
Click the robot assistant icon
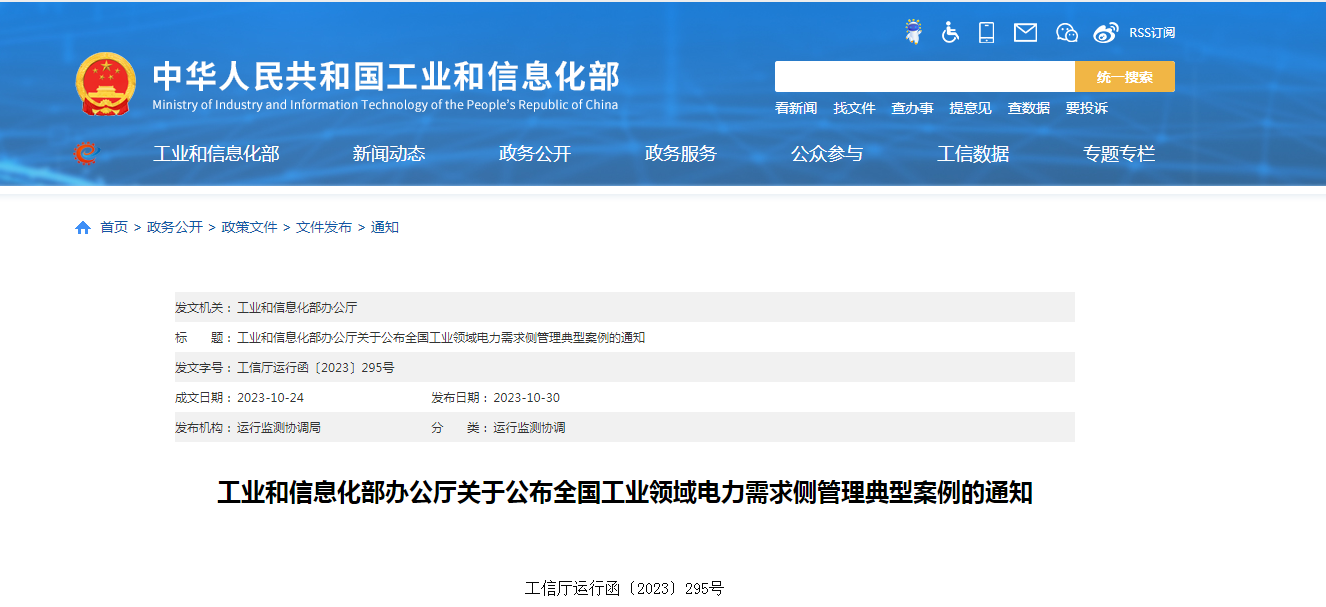point(912,31)
